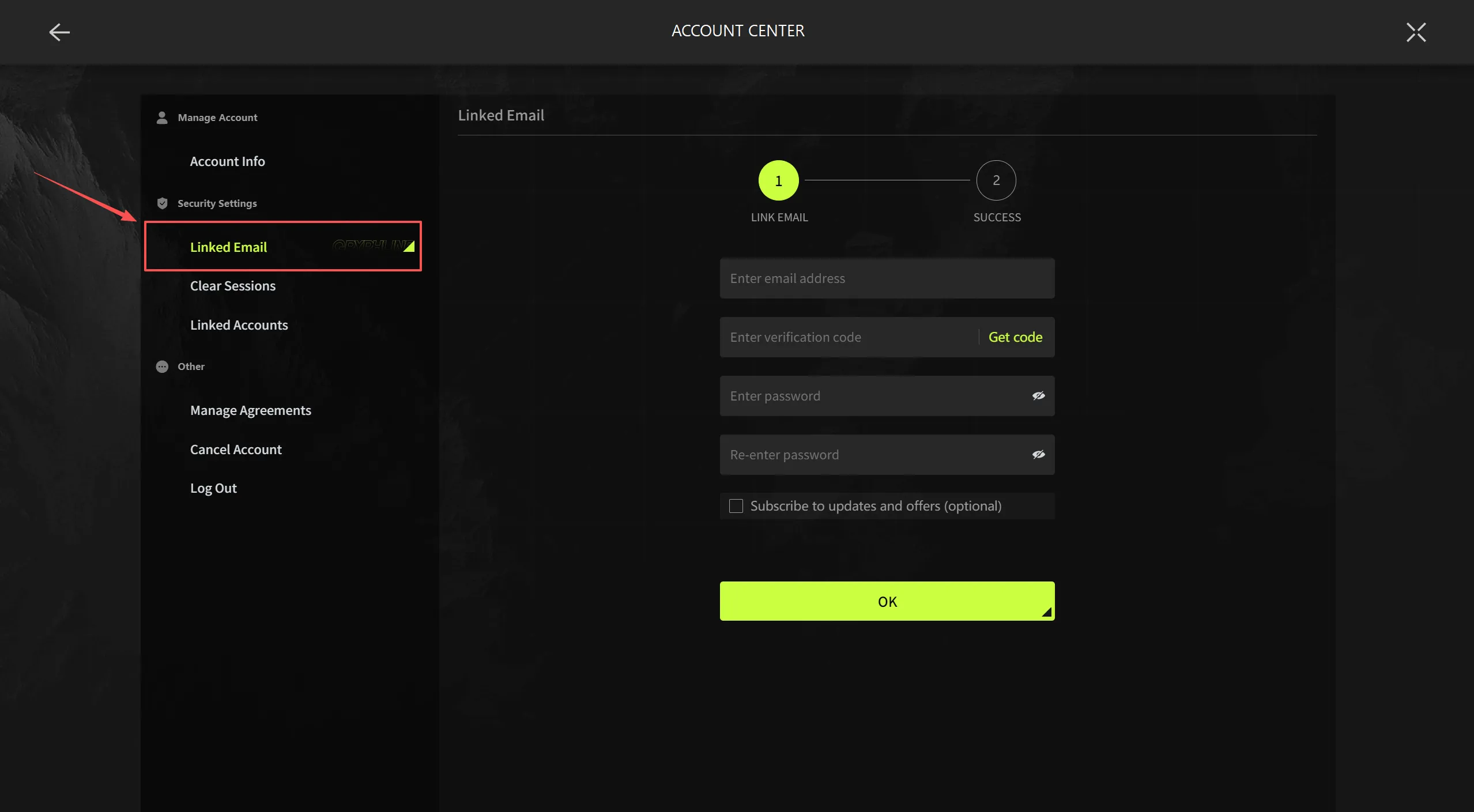Click the Other section heading text
Screen dimensions: 1474x812
point(191,367)
